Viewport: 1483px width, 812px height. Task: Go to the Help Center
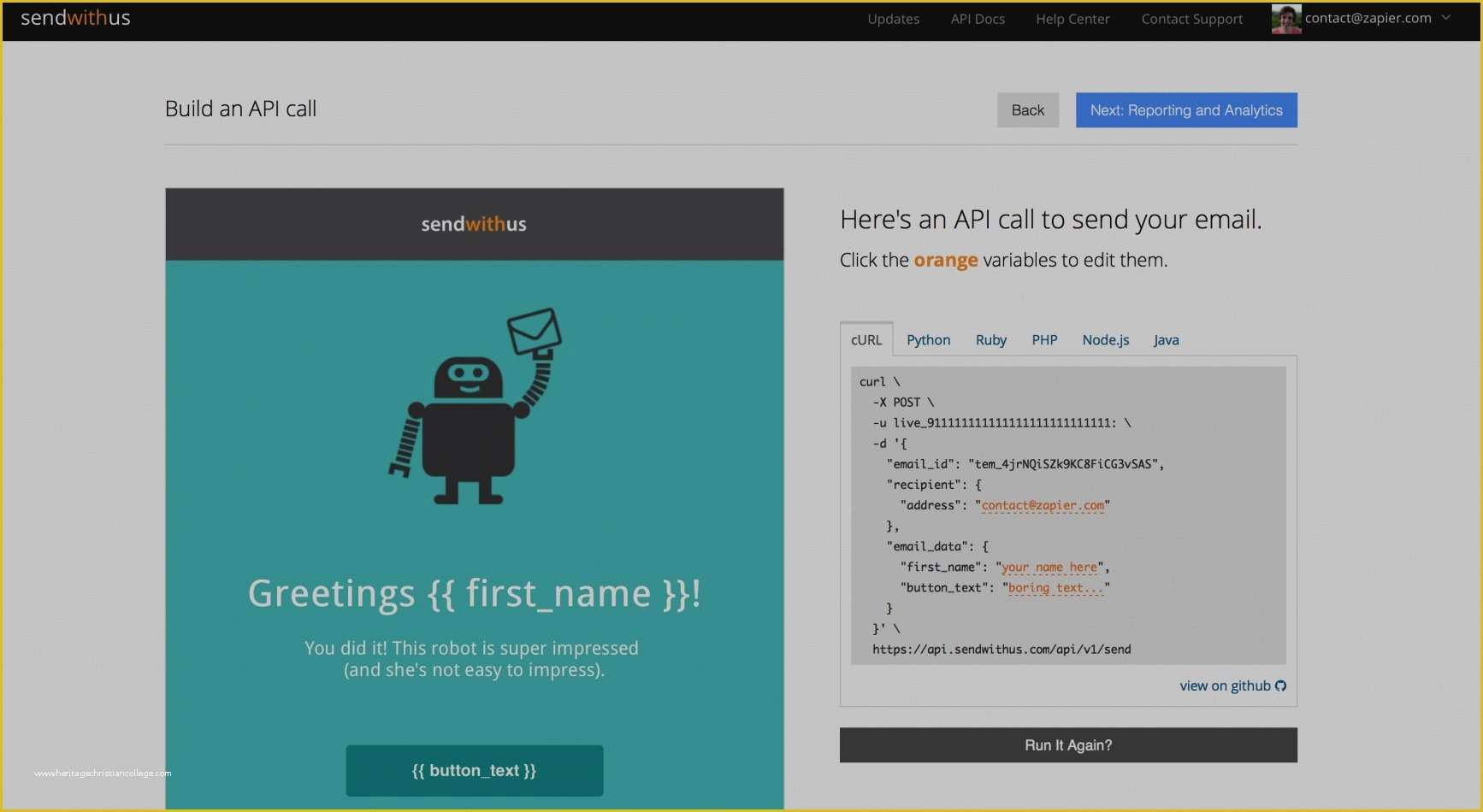pyautogui.click(x=1072, y=19)
